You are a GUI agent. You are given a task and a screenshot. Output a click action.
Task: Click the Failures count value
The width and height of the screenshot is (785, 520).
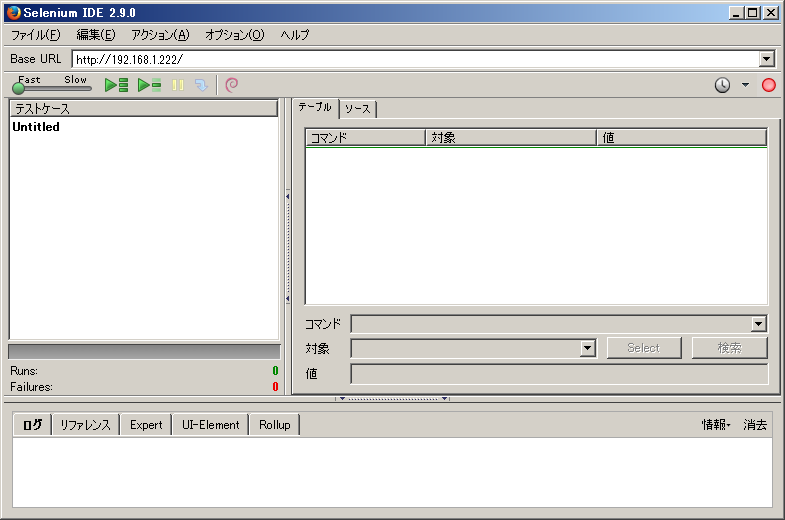275,387
